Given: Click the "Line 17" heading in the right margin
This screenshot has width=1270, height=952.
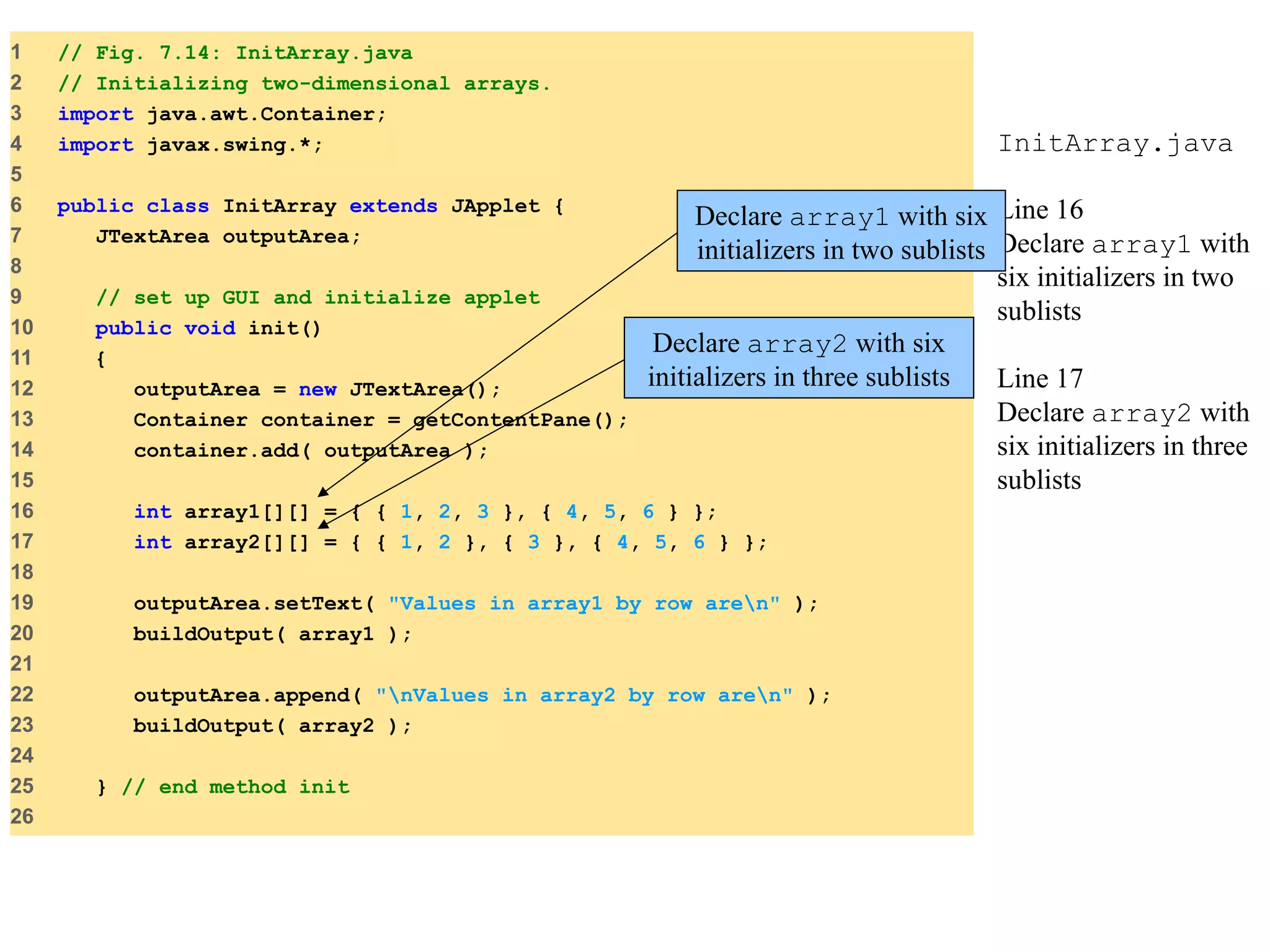Looking at the screenshot, I should click(1040, 378).
